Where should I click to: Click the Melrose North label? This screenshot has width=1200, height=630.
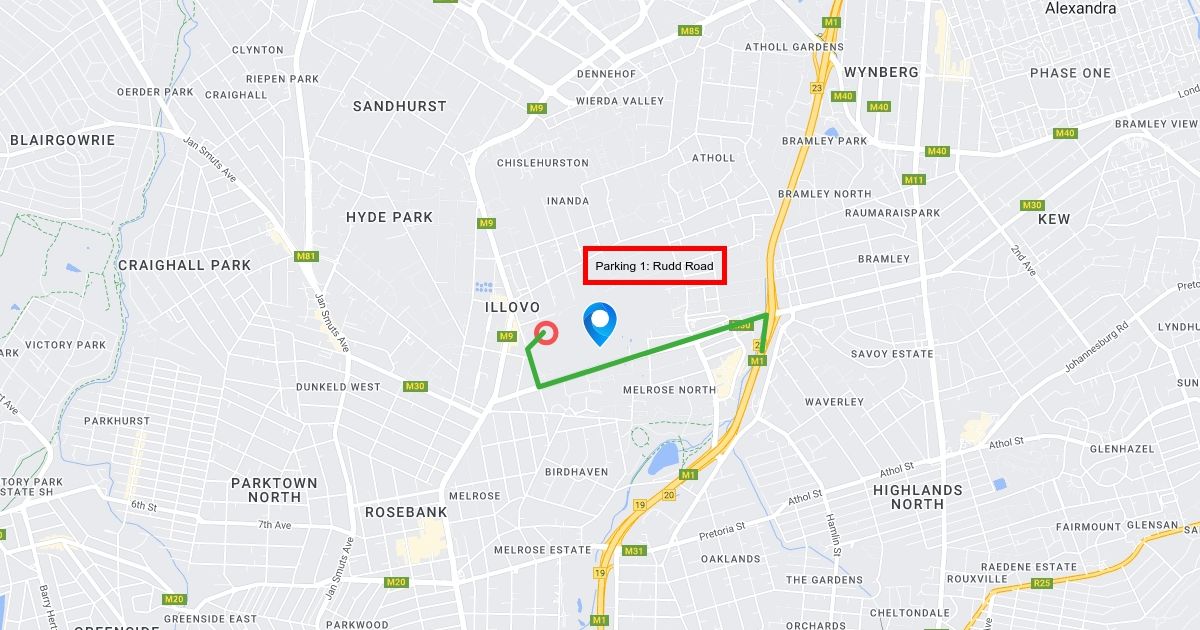(x=669, y=390)
